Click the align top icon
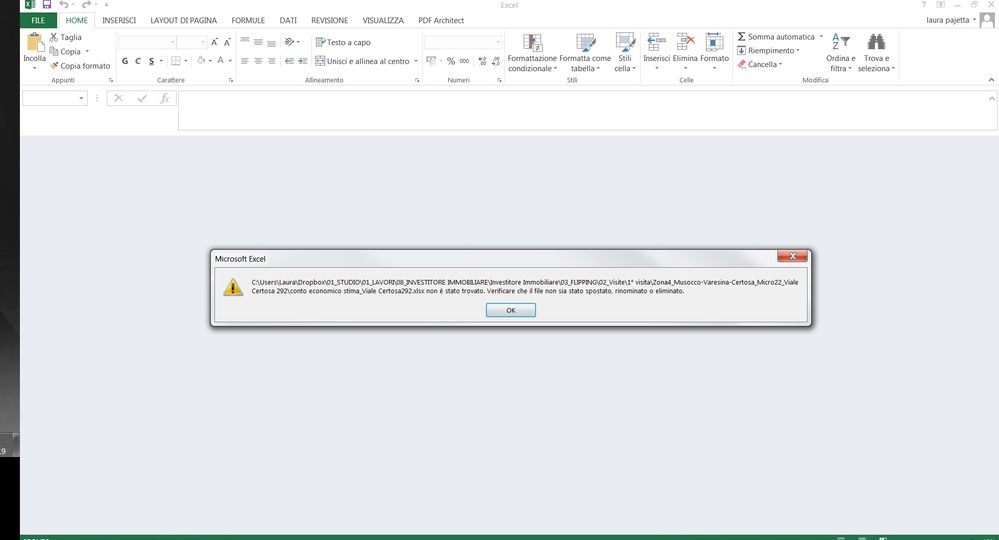Image resolution: width=999 pixels, height=540 pixels. tap(245, 42)
